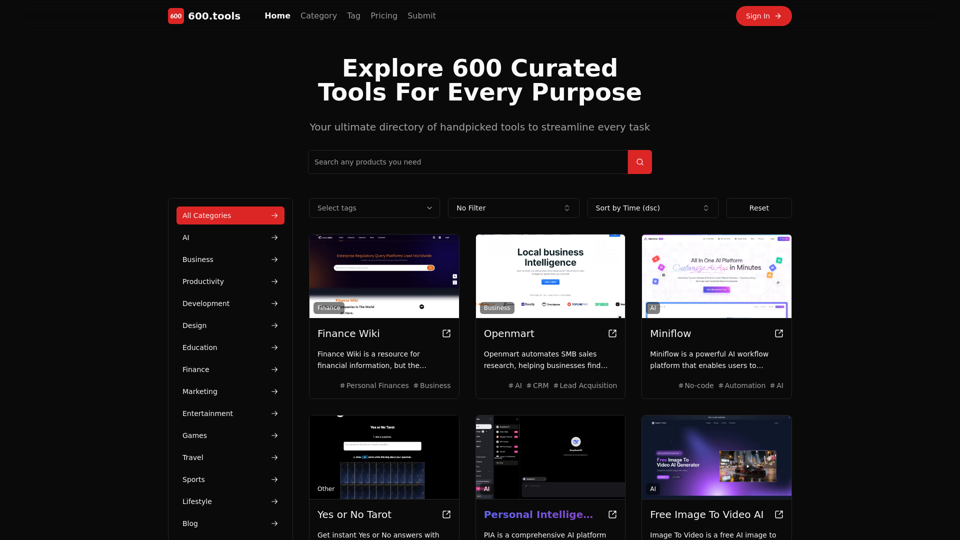Click the 600.tools brand name
960x540 pixels.
pyautogui.click(x=214, y=16)
